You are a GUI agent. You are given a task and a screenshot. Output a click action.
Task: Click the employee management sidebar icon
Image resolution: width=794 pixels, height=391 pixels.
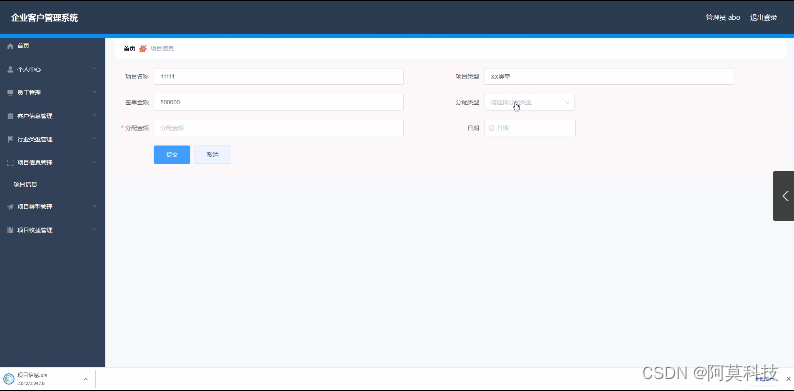pyautogui.click(x=10, y=93)
